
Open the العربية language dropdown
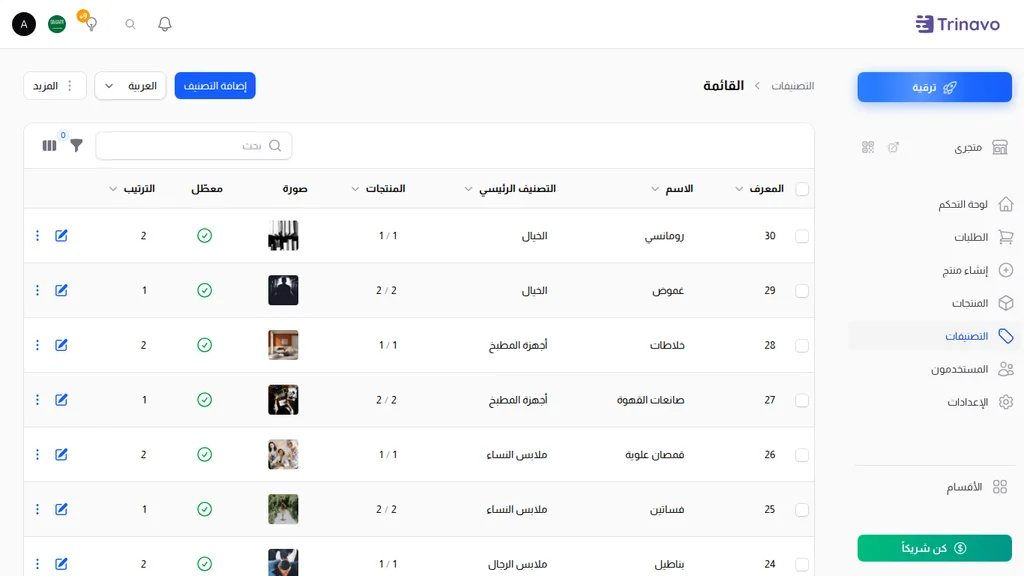pos(131,86)
